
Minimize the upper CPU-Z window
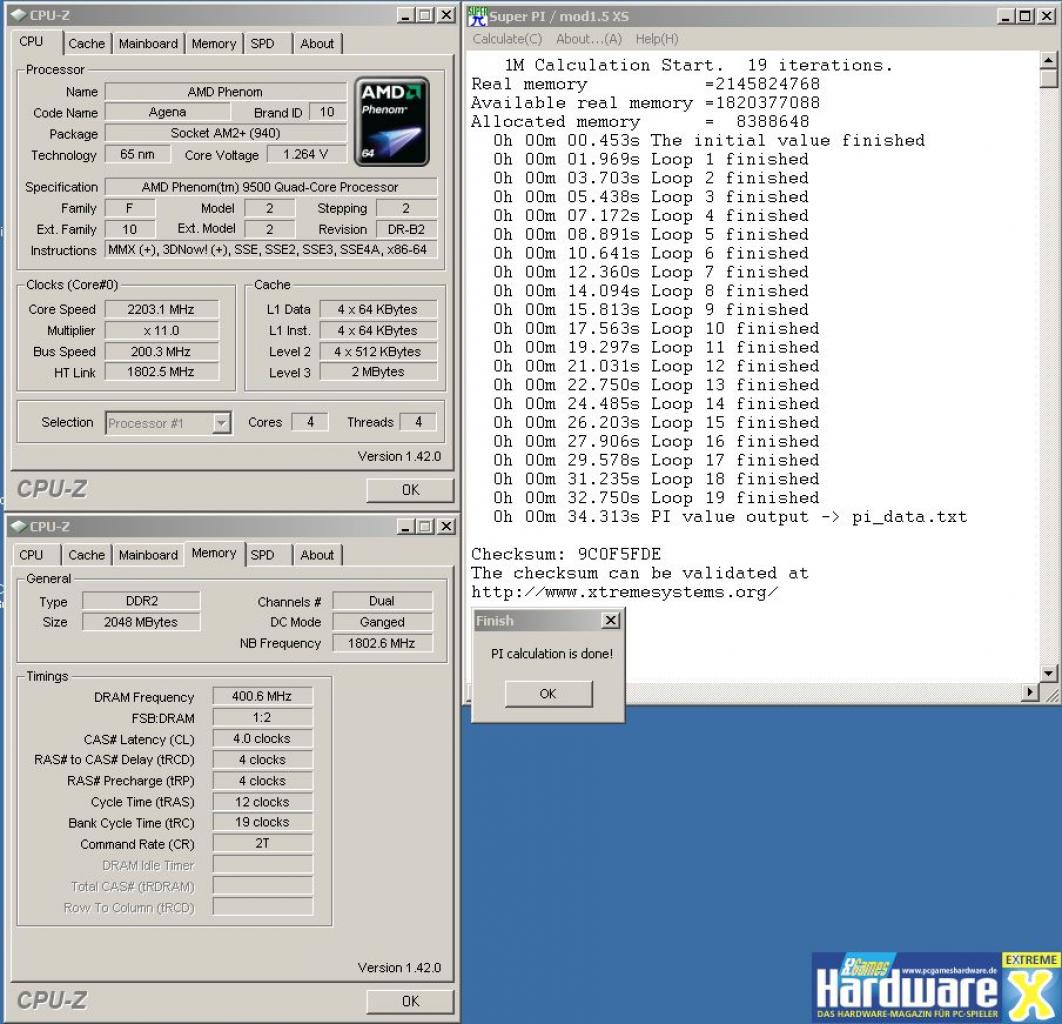pyautogui.click(x=406, y=15)
